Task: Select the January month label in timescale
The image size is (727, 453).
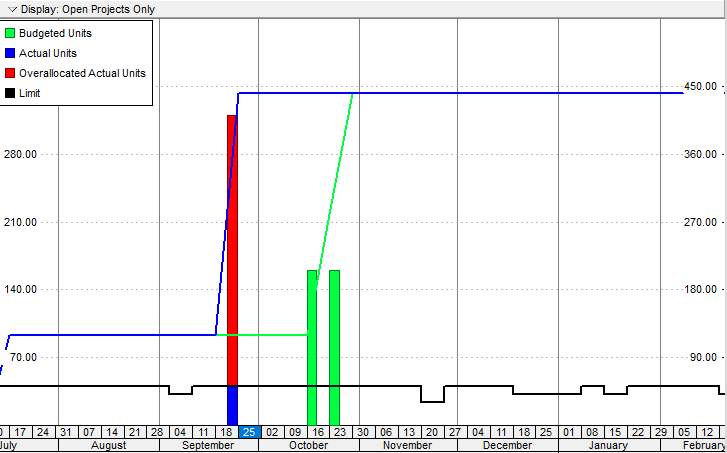Action: (606, 446)
